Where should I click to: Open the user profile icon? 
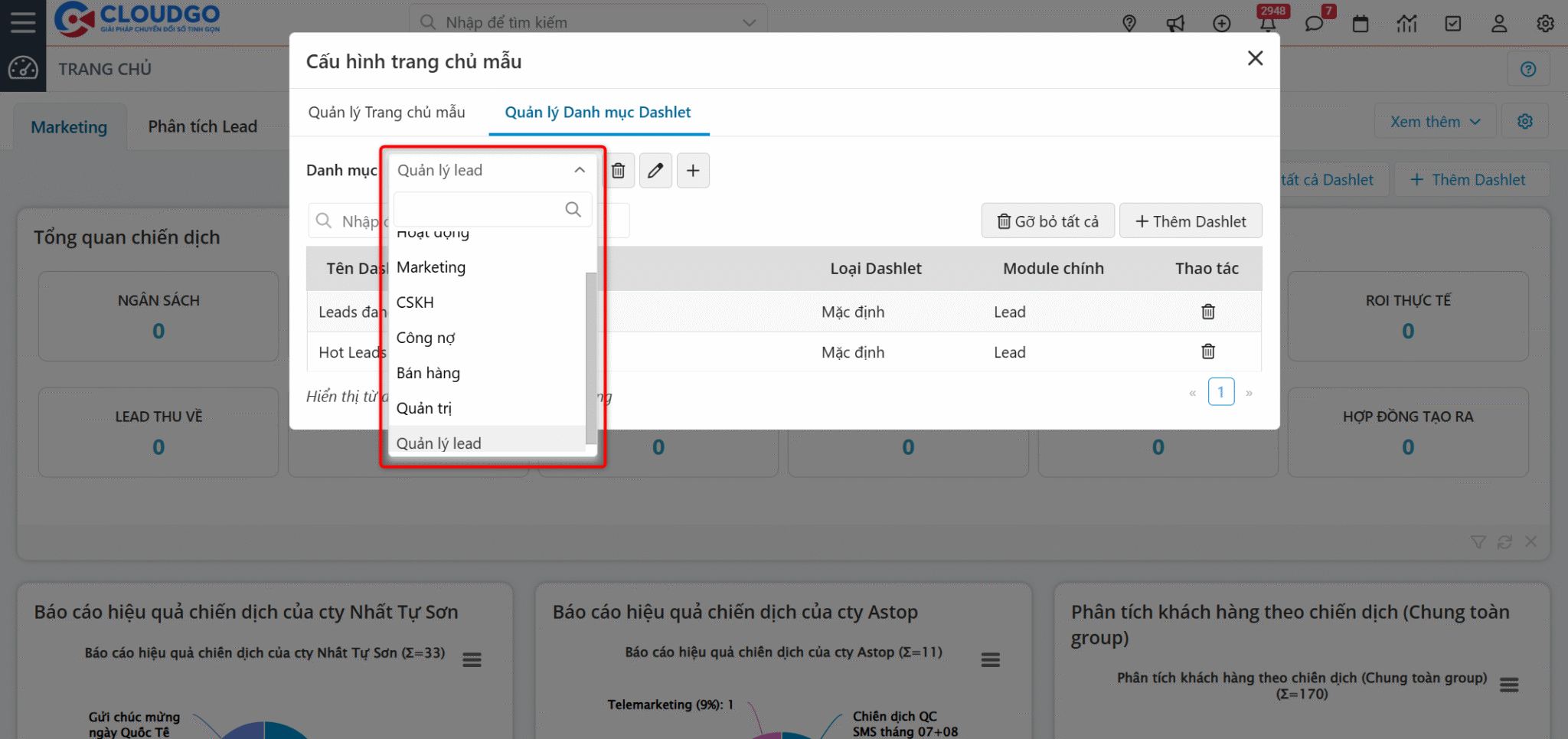(x=1499, y=24)
